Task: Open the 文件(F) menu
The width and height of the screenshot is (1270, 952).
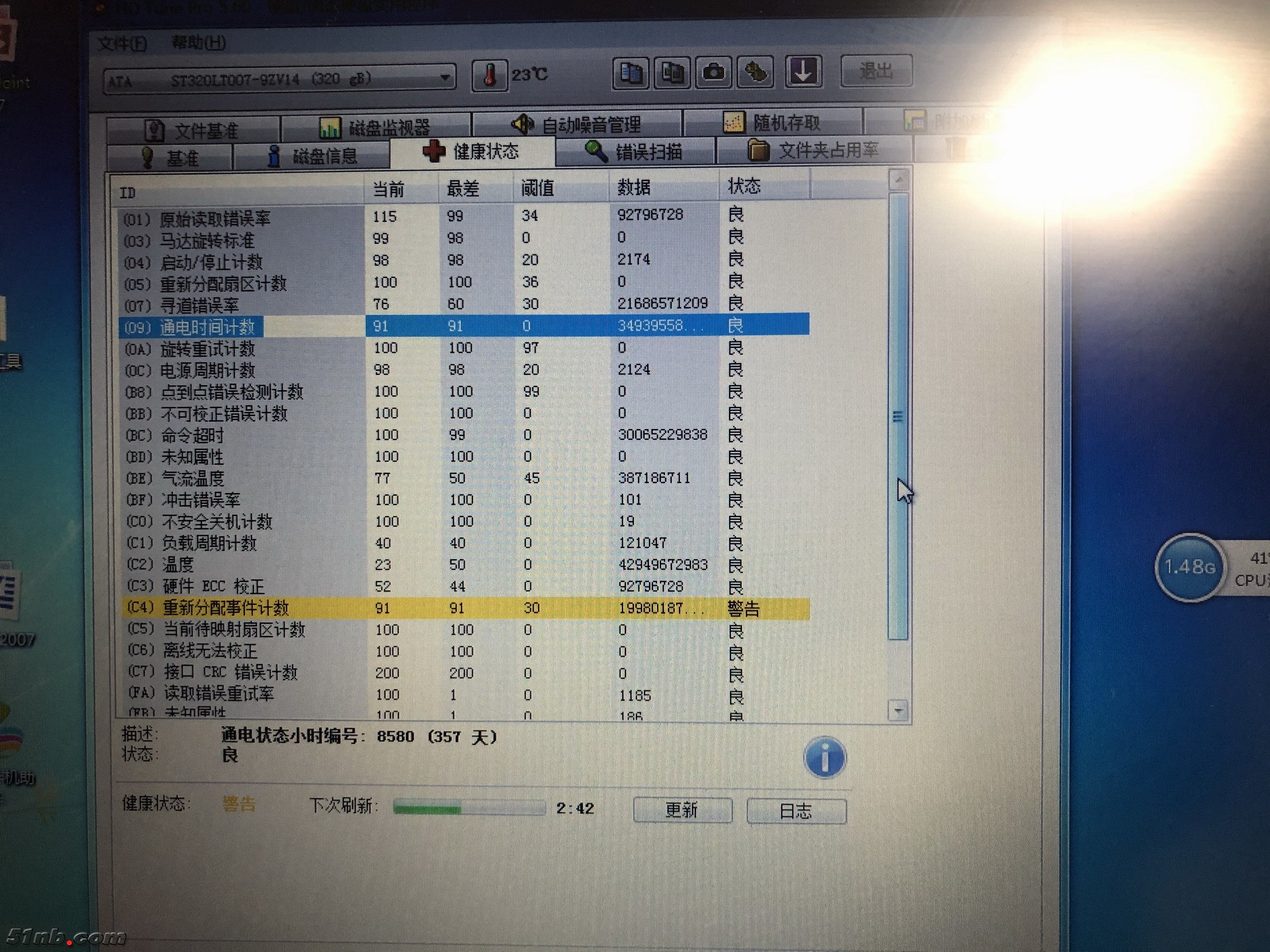Action: [122, 43]
